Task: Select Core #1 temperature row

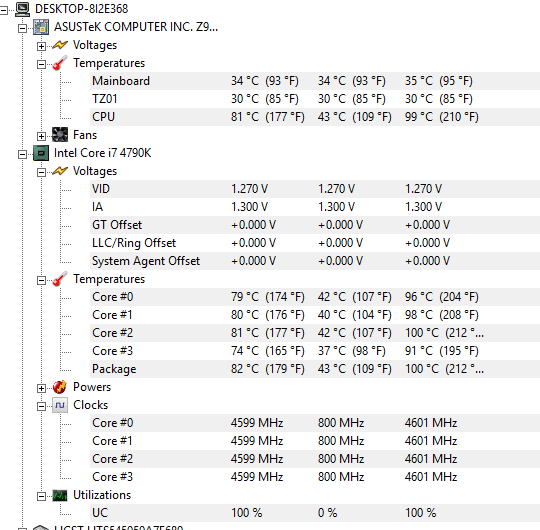Action: (315, 315)
